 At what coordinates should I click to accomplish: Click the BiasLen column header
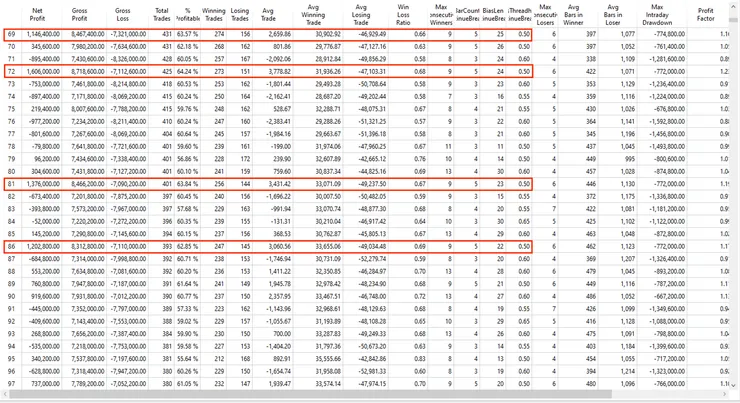pyautogui.click(x=494, y=15)
